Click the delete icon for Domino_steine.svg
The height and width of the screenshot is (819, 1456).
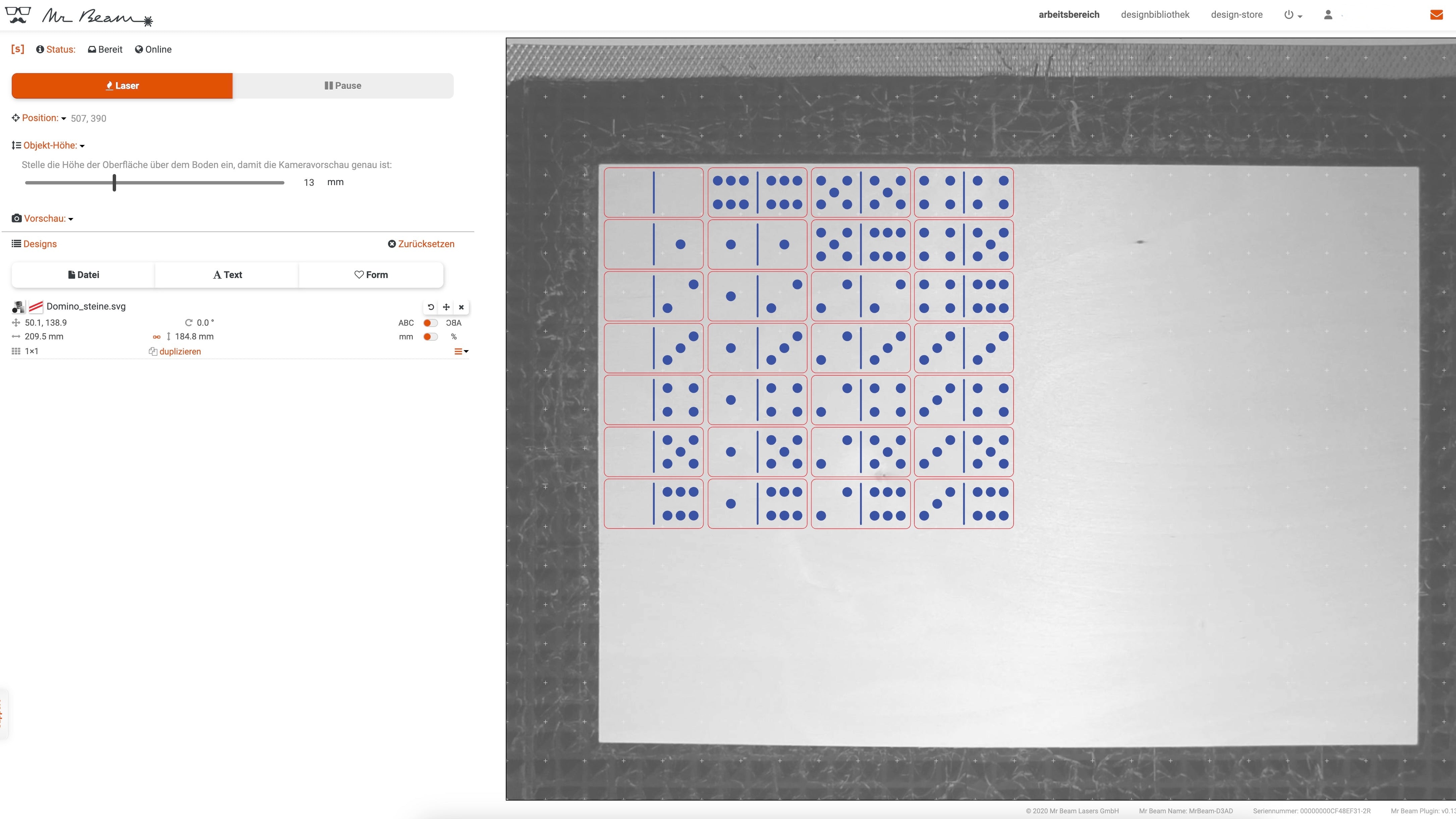click(461, 306)
